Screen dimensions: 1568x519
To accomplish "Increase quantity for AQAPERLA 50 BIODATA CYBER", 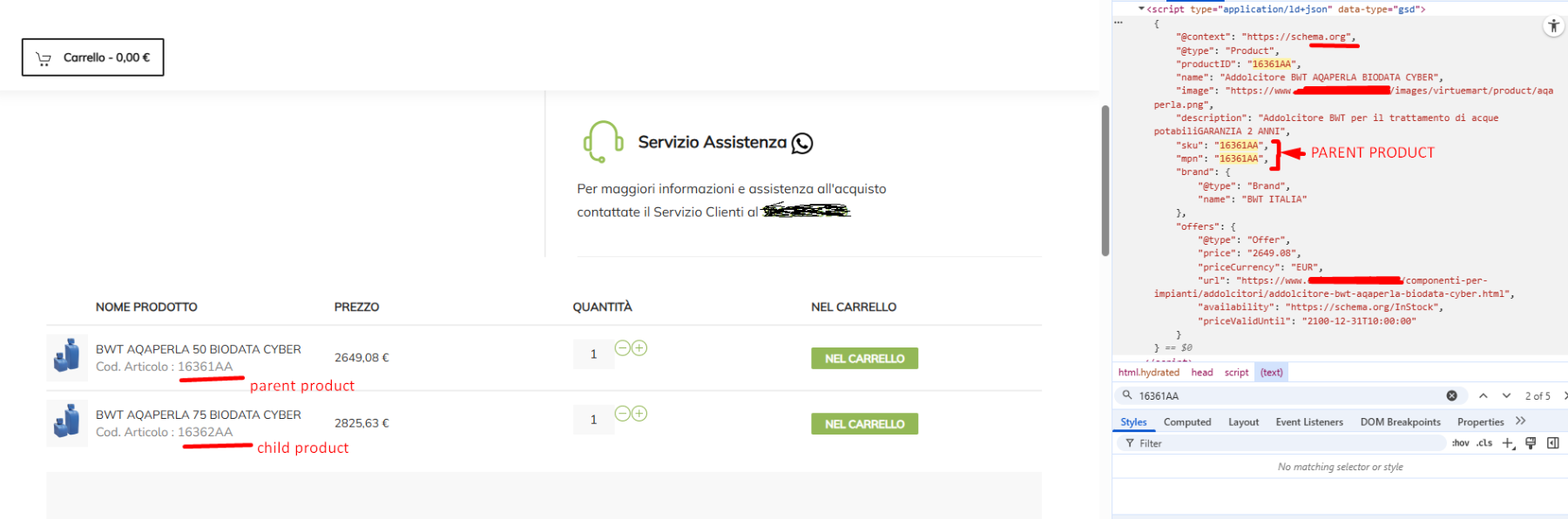I will [639, 348].
